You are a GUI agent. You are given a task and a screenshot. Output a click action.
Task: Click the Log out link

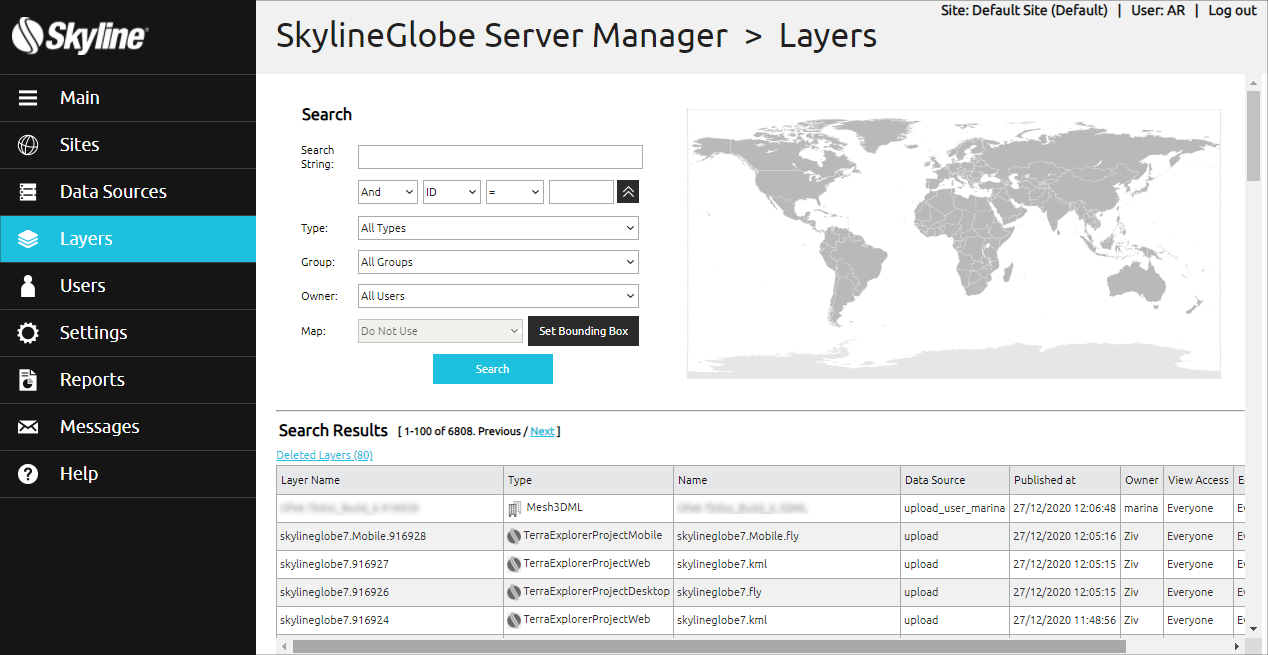1232,10
